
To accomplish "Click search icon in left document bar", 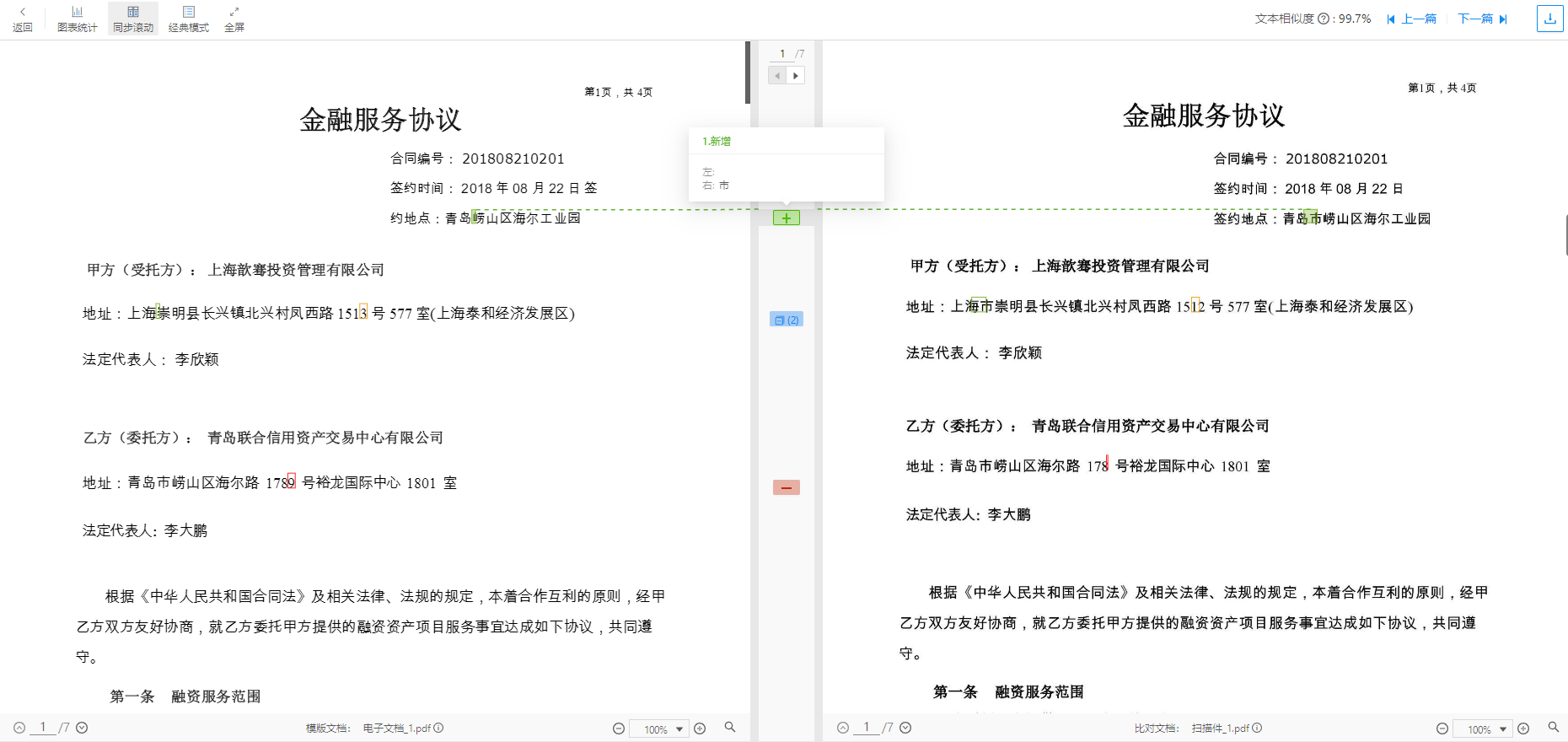I will click(730, 727).
